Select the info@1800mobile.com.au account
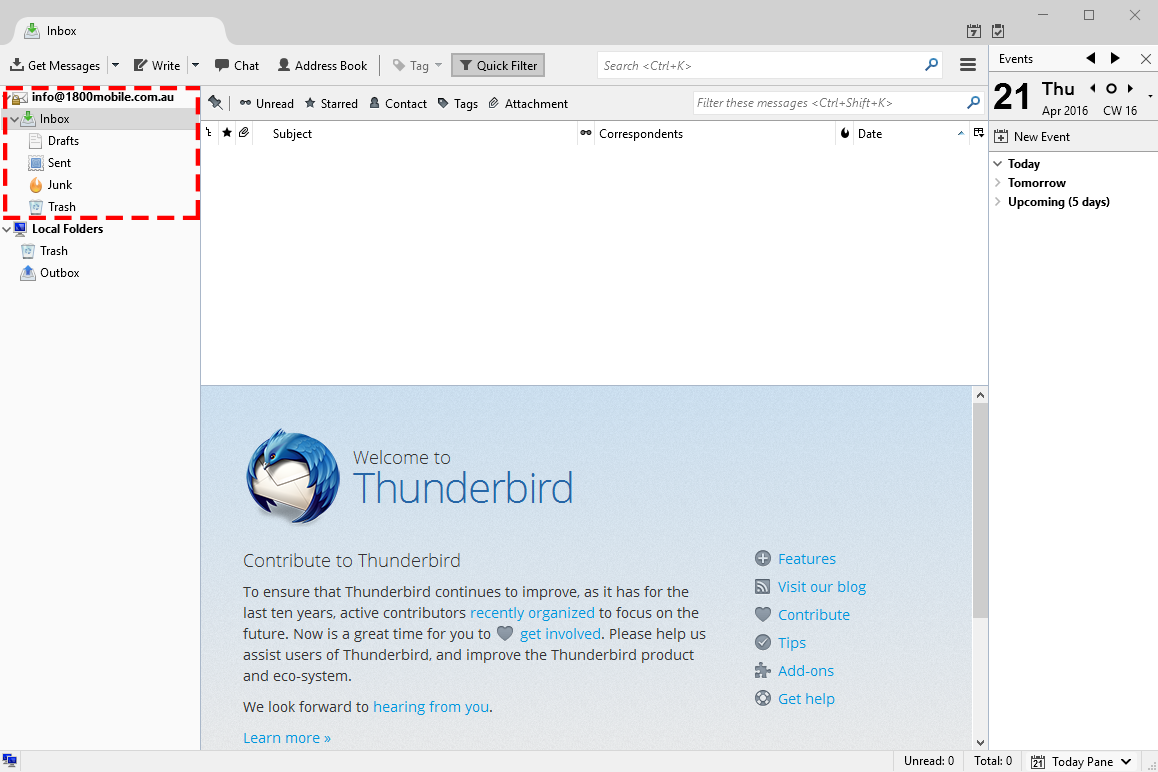This screenshot has width=1158, height=772. (103, 97)
